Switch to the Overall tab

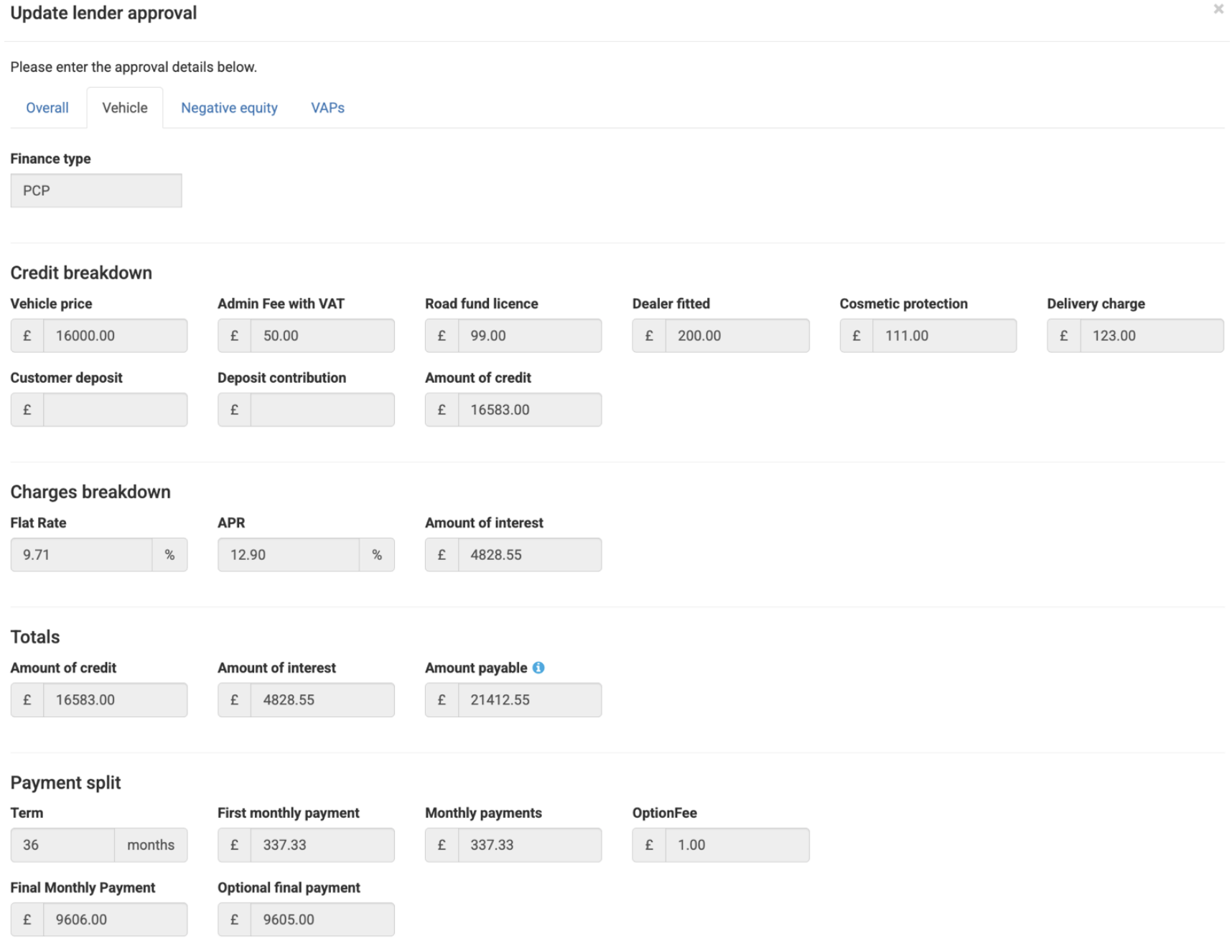[x=47, y=108]
